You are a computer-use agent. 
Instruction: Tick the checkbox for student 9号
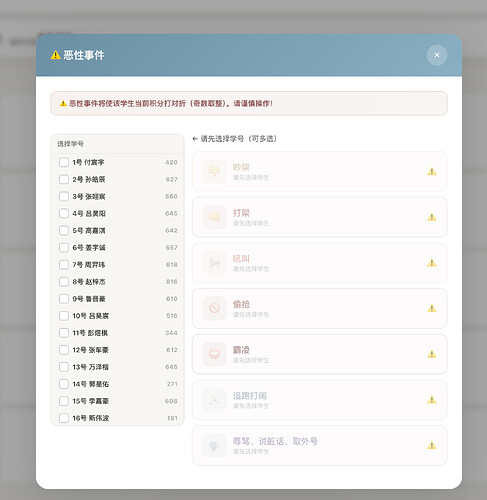point(64,299)
